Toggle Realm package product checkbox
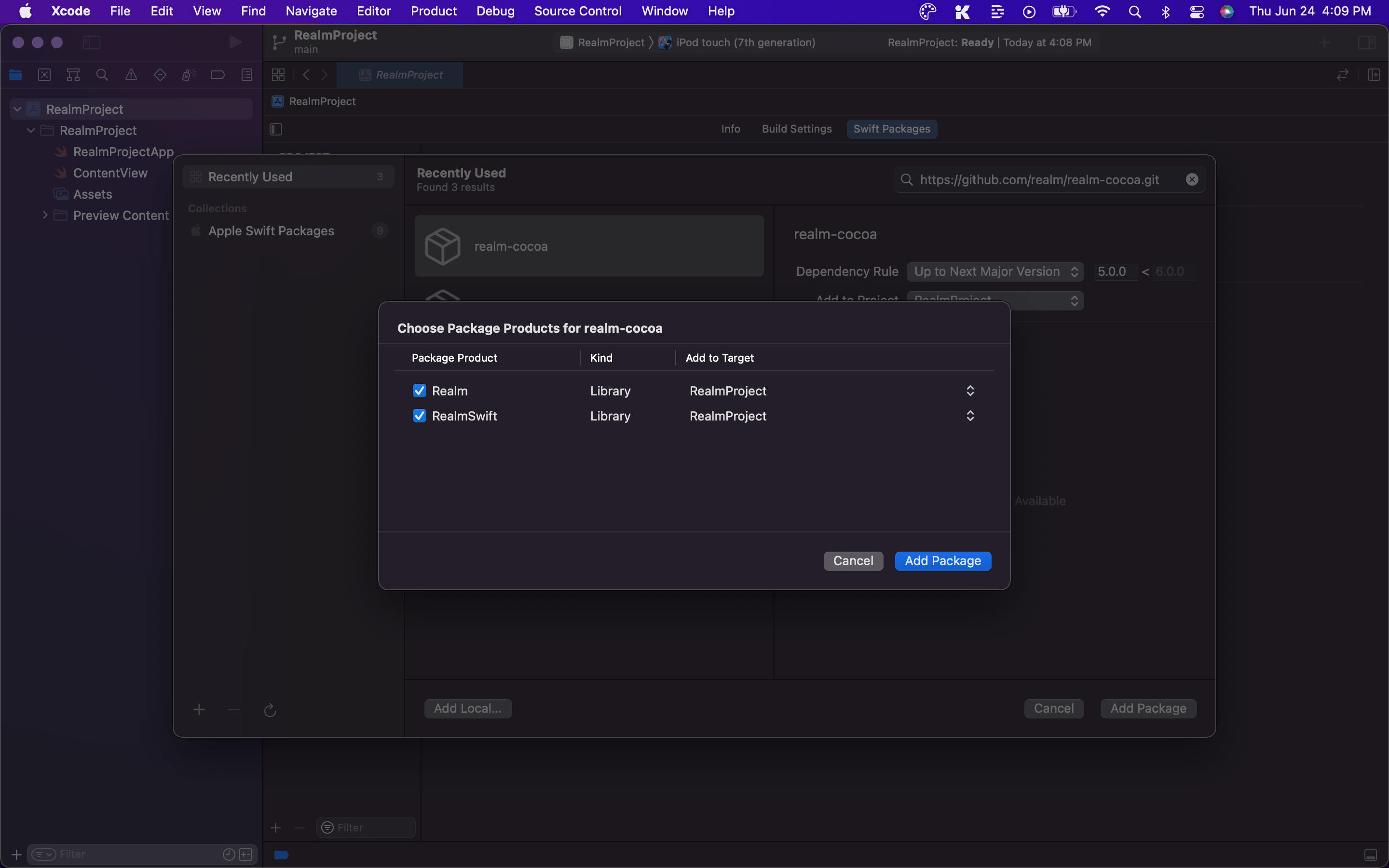The width and height of the screenshot is (1389, 868). coord(419,390)
